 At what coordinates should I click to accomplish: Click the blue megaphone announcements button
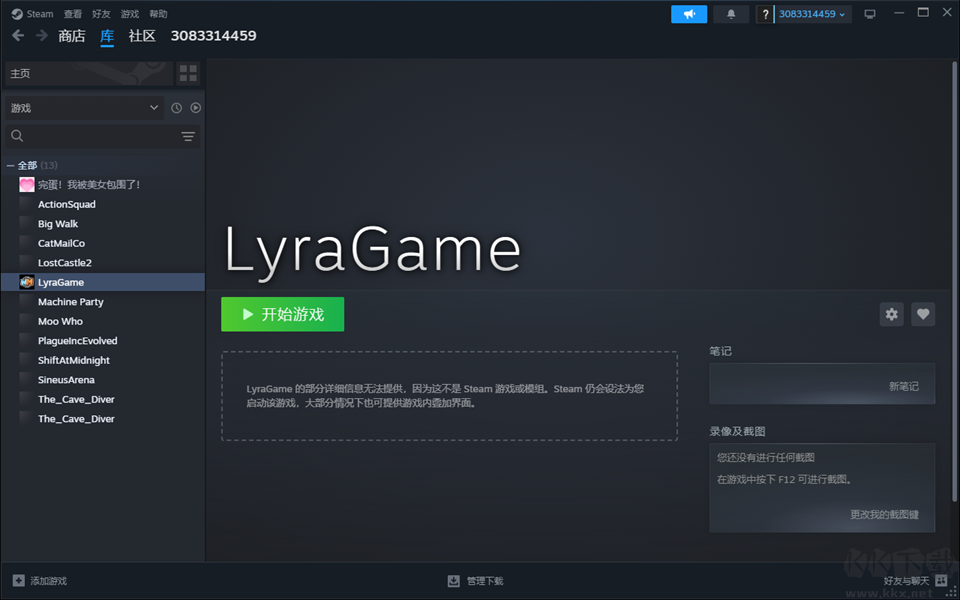coord(689,14)
